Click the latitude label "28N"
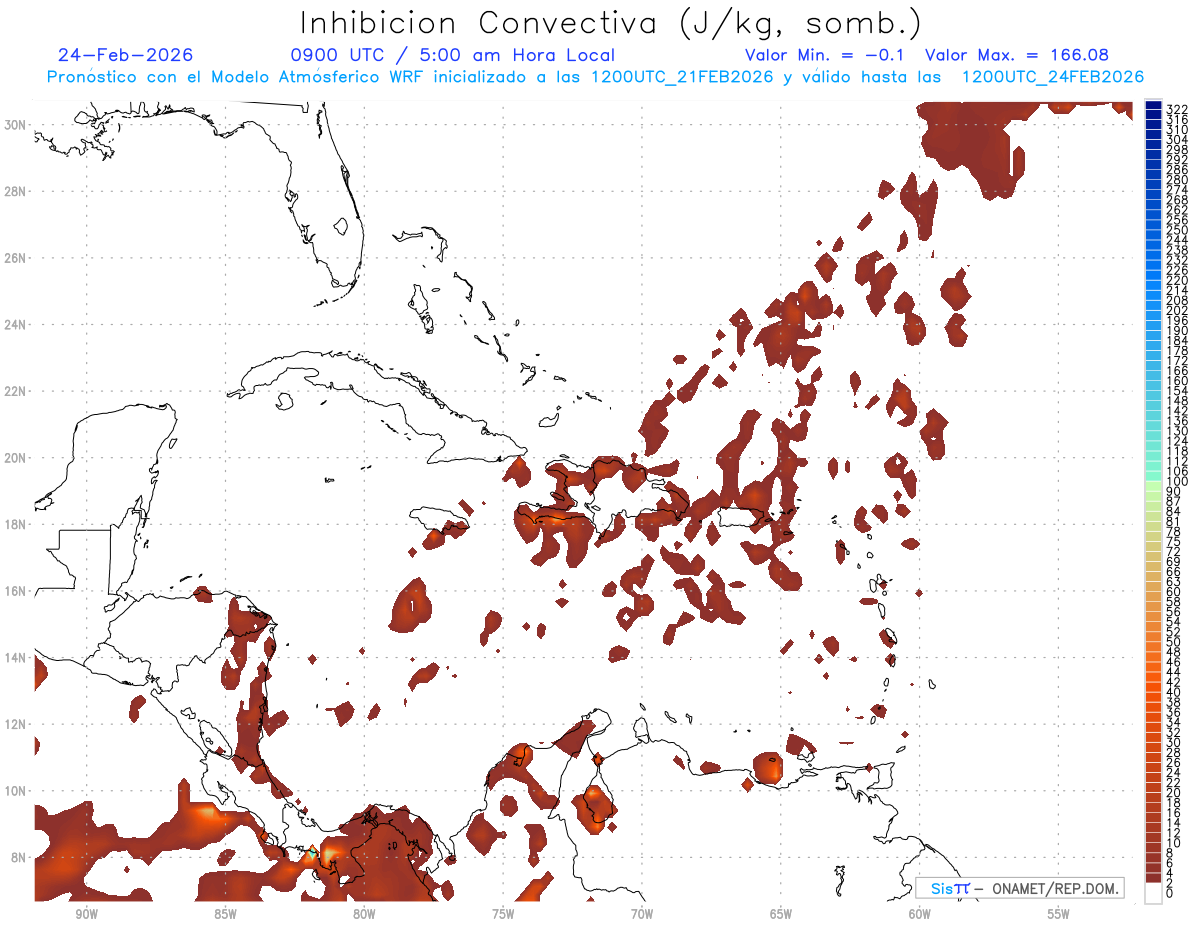1200x927 pixels. (x=17, y=191)
